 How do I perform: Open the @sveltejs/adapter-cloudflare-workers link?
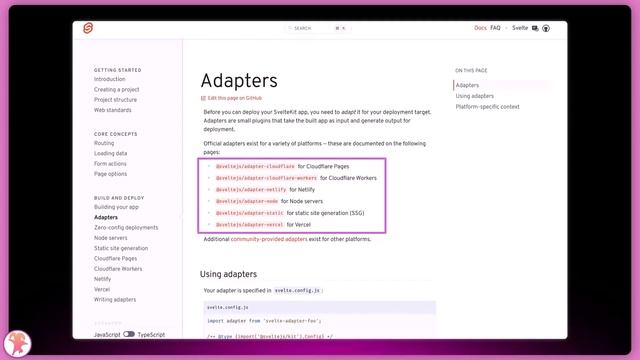266,178
